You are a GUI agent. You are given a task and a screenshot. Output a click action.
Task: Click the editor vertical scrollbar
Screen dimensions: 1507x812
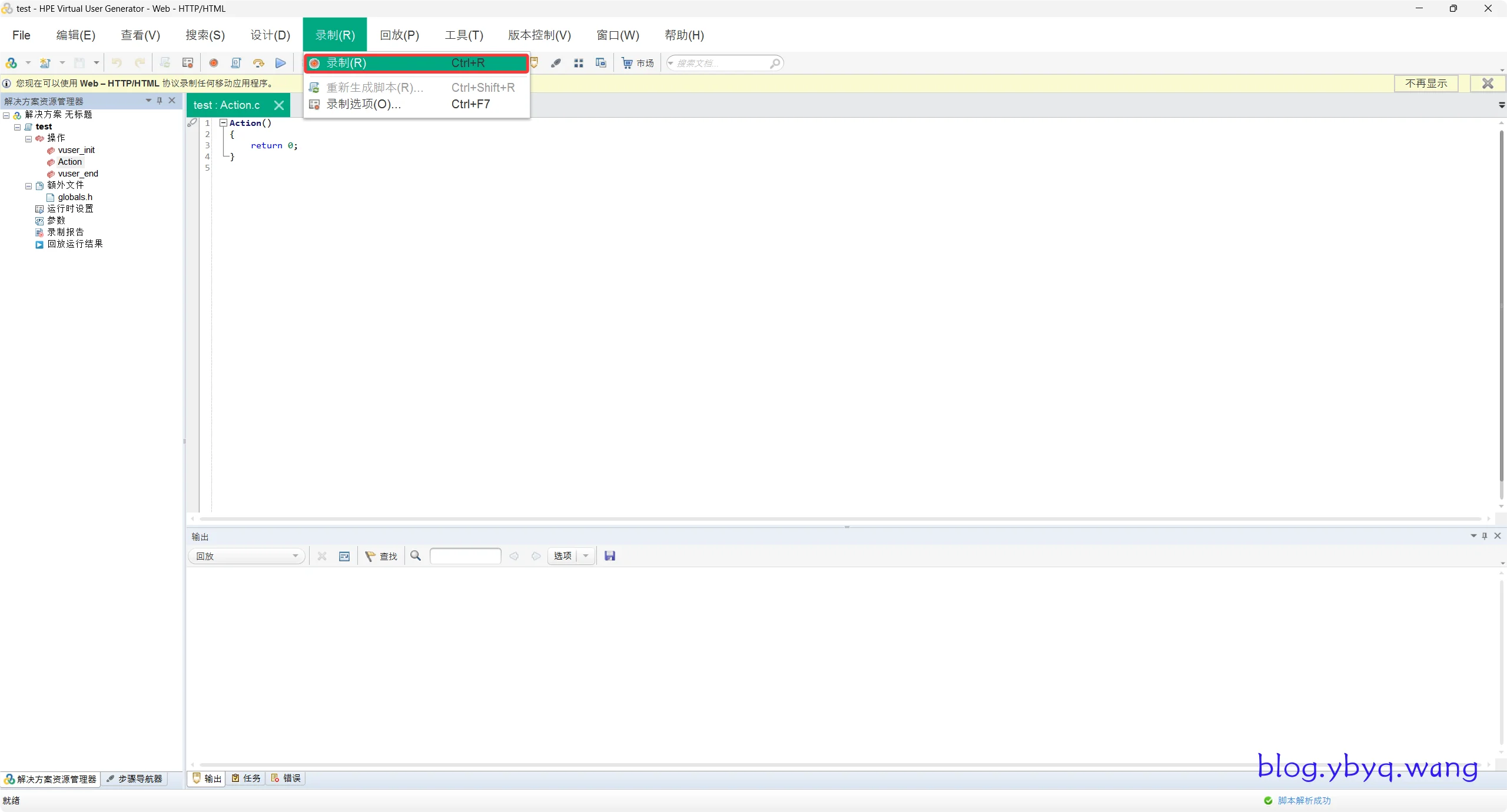[1501, 306]
